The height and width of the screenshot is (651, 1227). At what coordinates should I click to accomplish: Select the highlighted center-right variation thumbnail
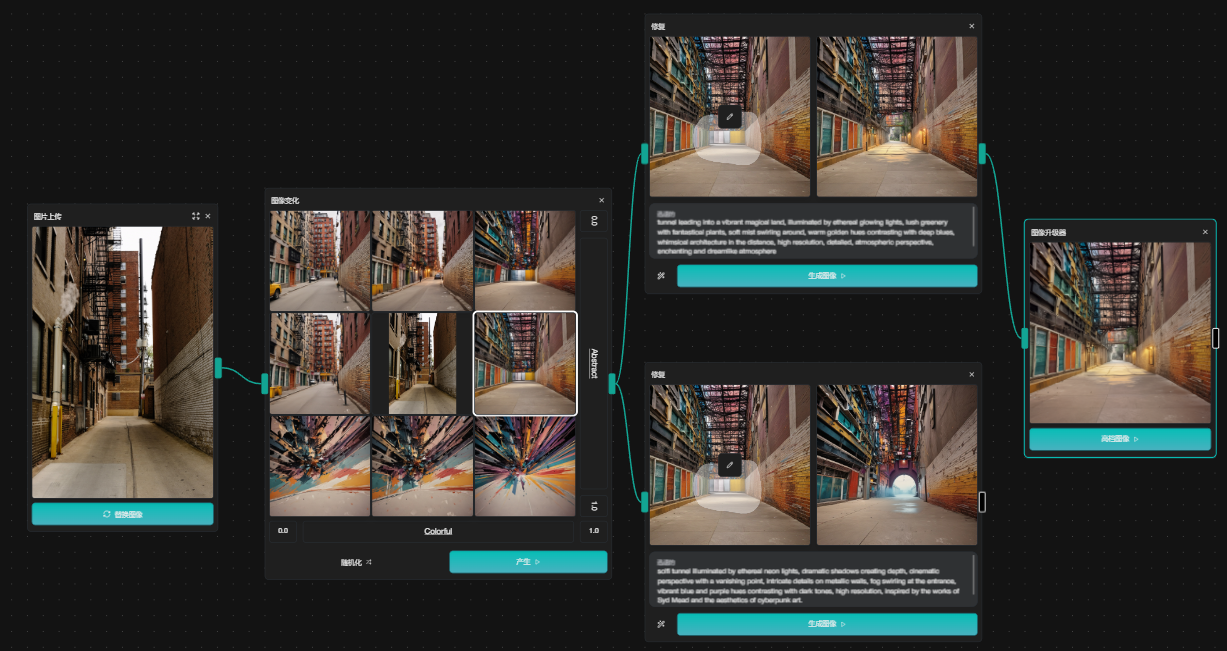click(x=525, y=363)
